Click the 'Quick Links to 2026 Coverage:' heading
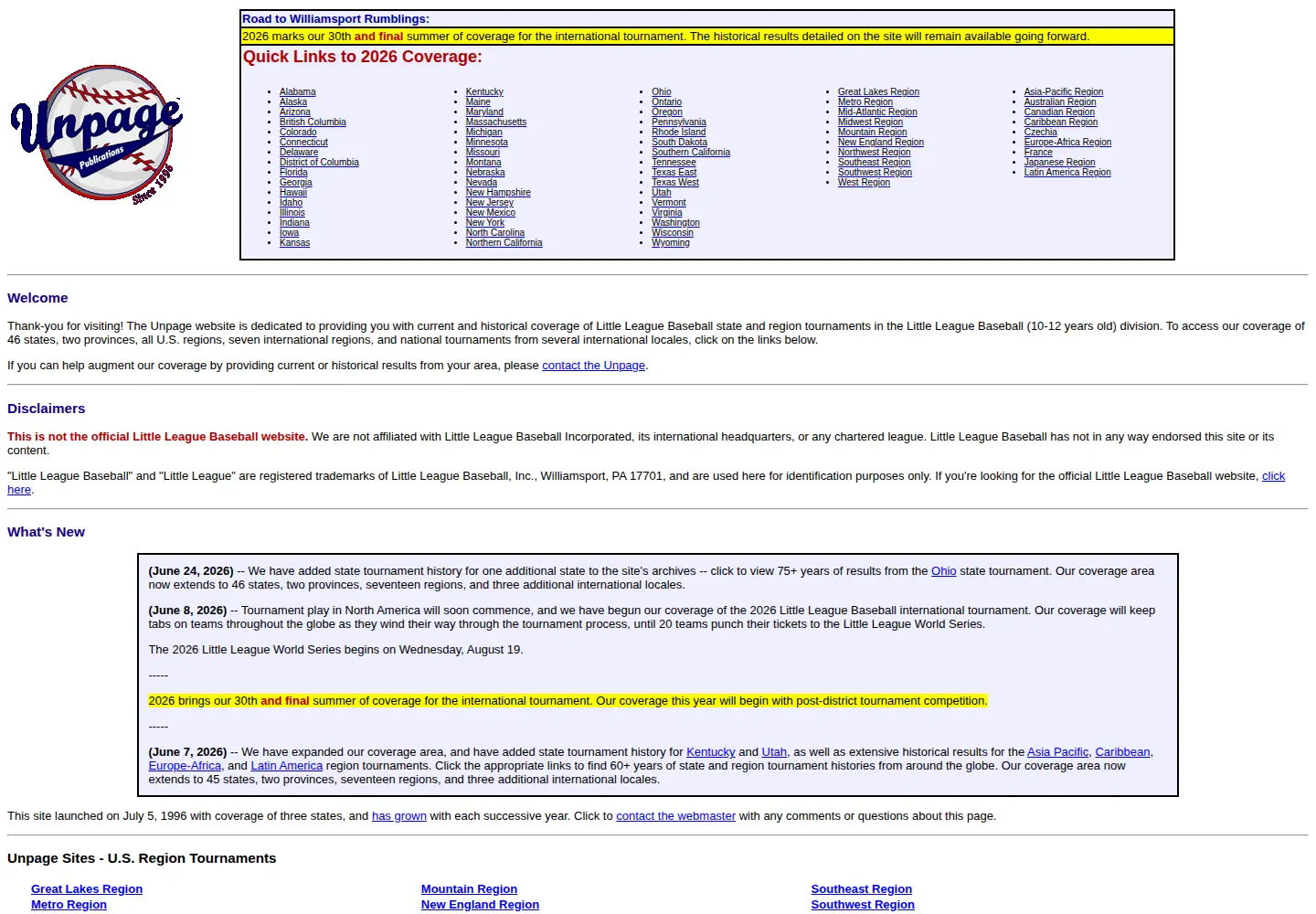The height and width of the screenshot is (914, 1316). point(363,57)
